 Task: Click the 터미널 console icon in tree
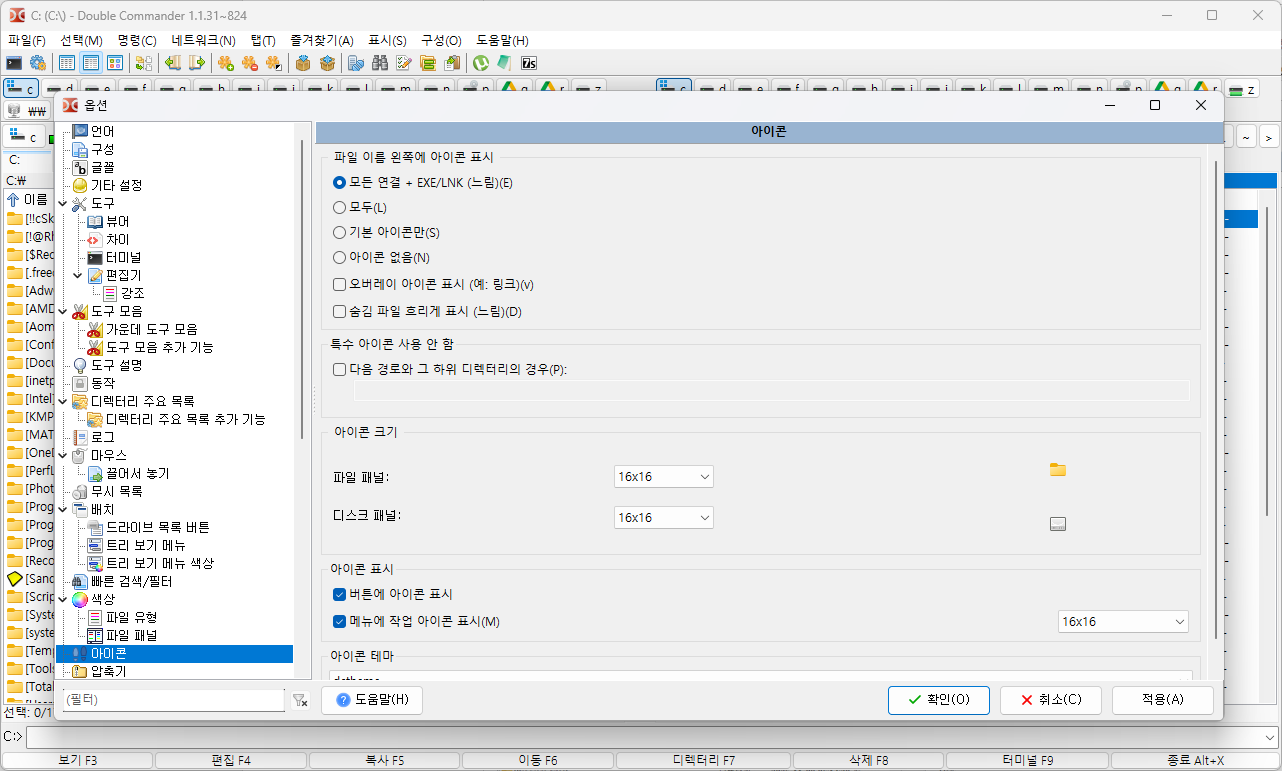point(95,257)
